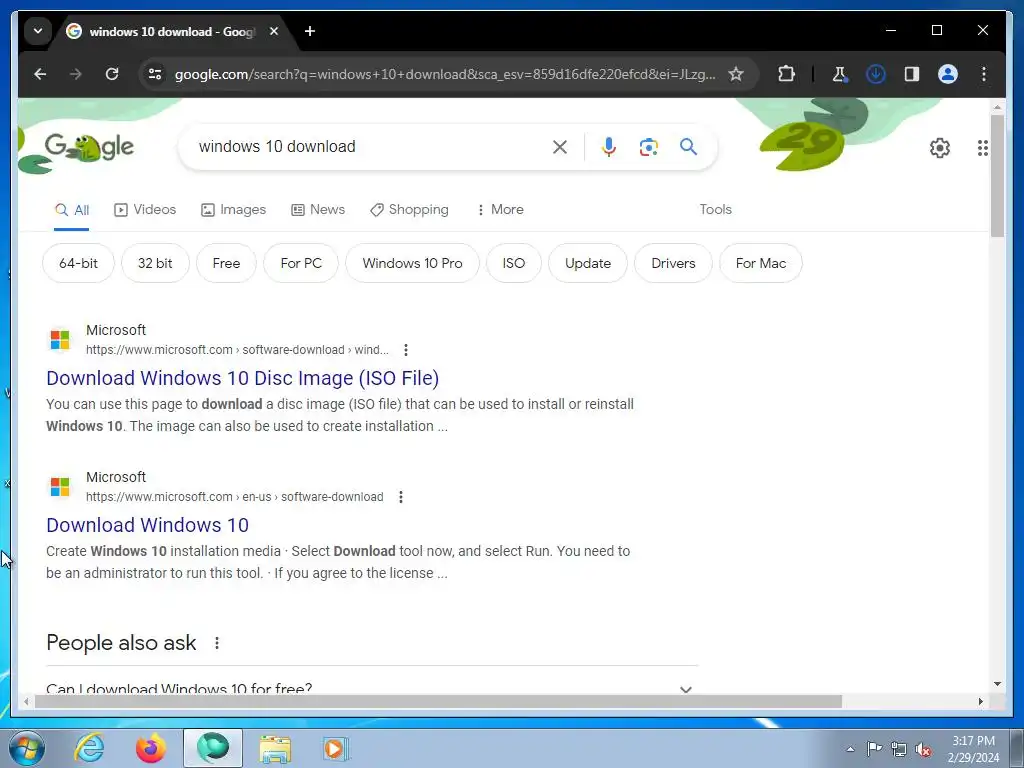
Task: Bookmark this page with the star icon
Action: click(736, 74)
